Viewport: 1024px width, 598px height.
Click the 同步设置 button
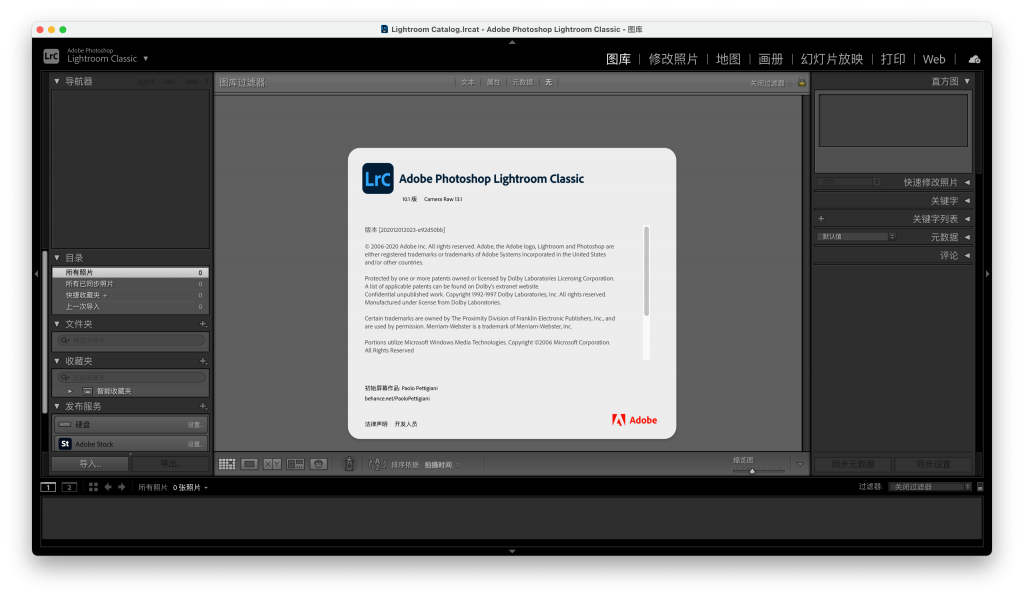click(x=933, y=464)
